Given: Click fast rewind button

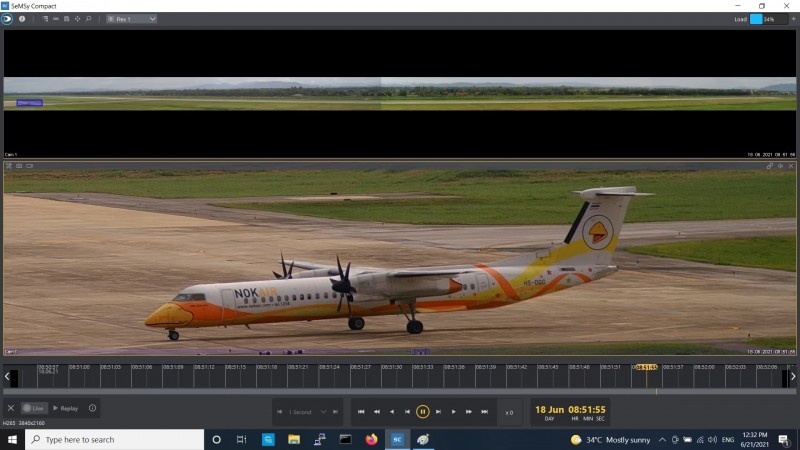Looking at the screenshot, I should point(377,412).
